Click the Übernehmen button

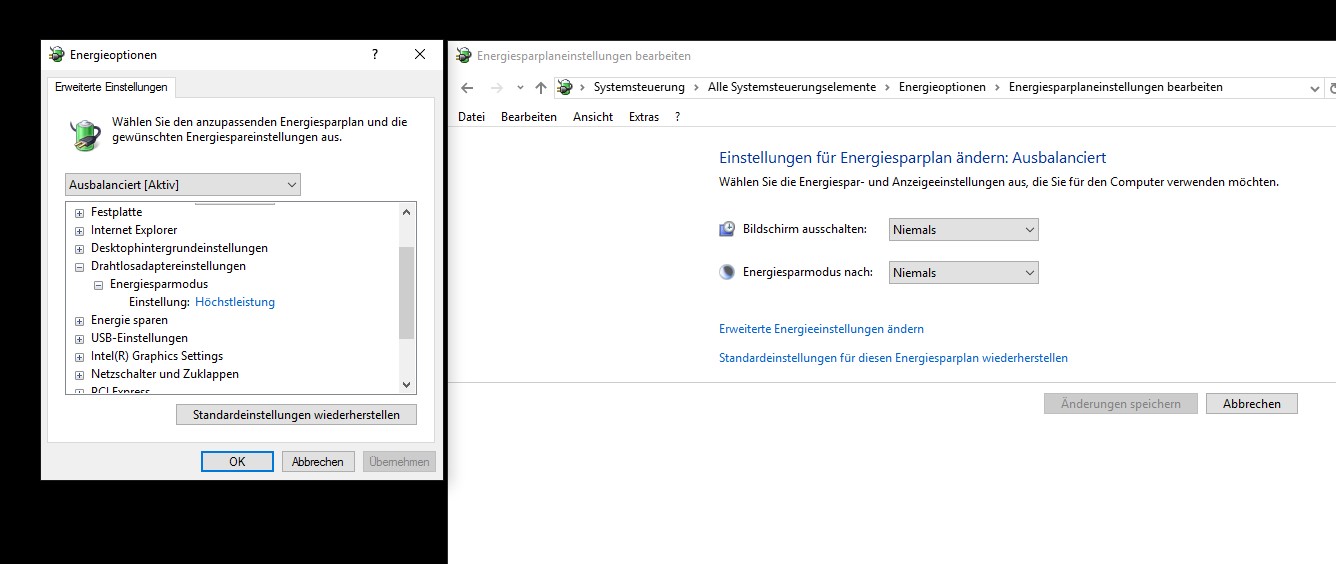point(399,461)
